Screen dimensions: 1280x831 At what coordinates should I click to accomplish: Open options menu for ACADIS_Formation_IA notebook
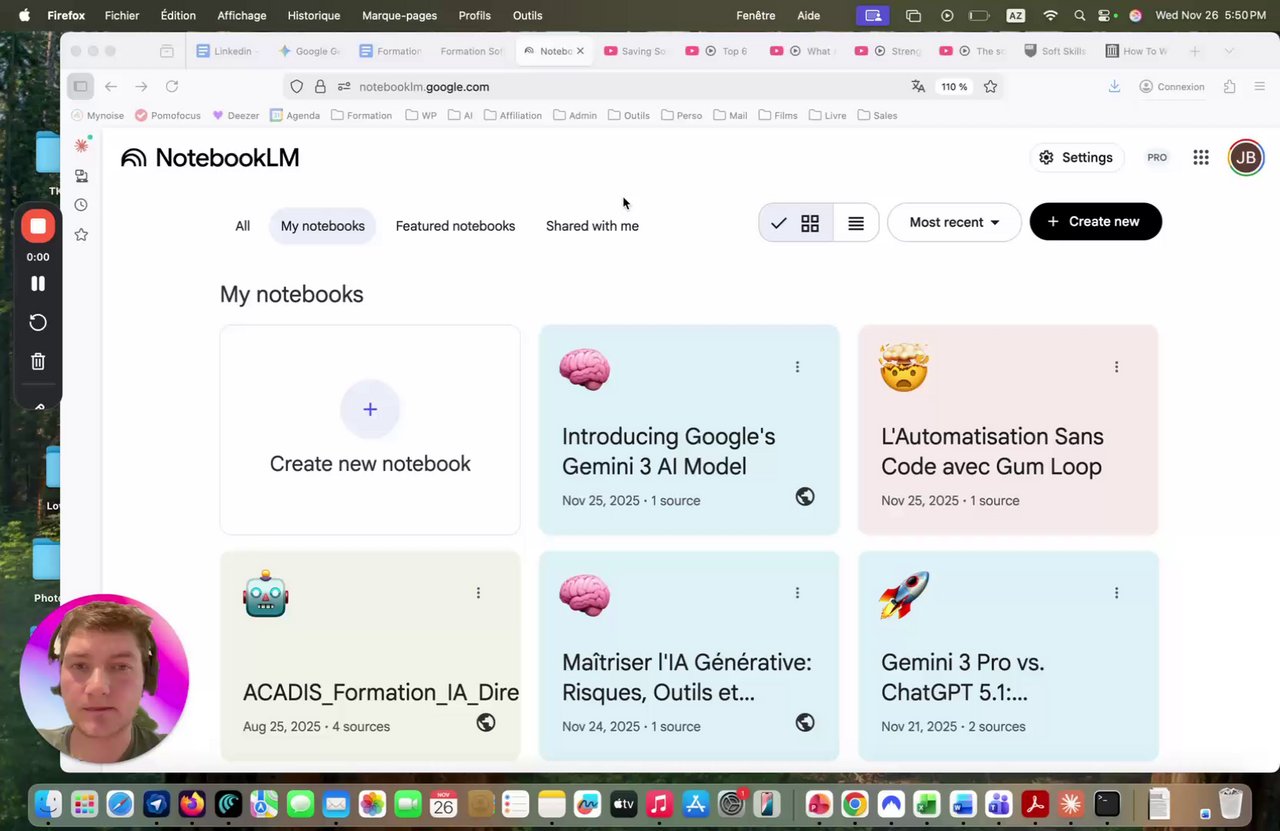pos(478,593)
